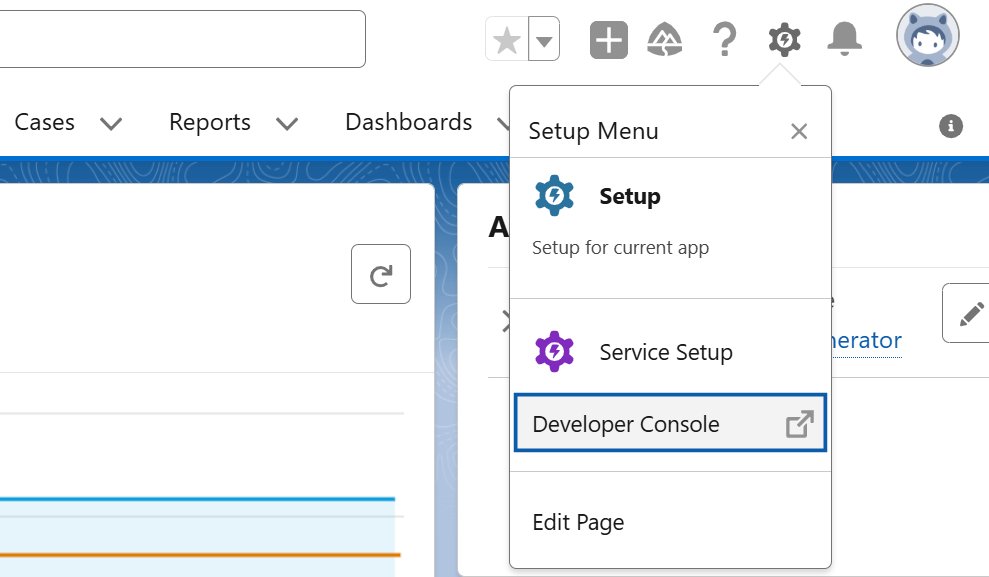Click the Favorites star icon
This screenshot has height=577, width=989.
508,38
